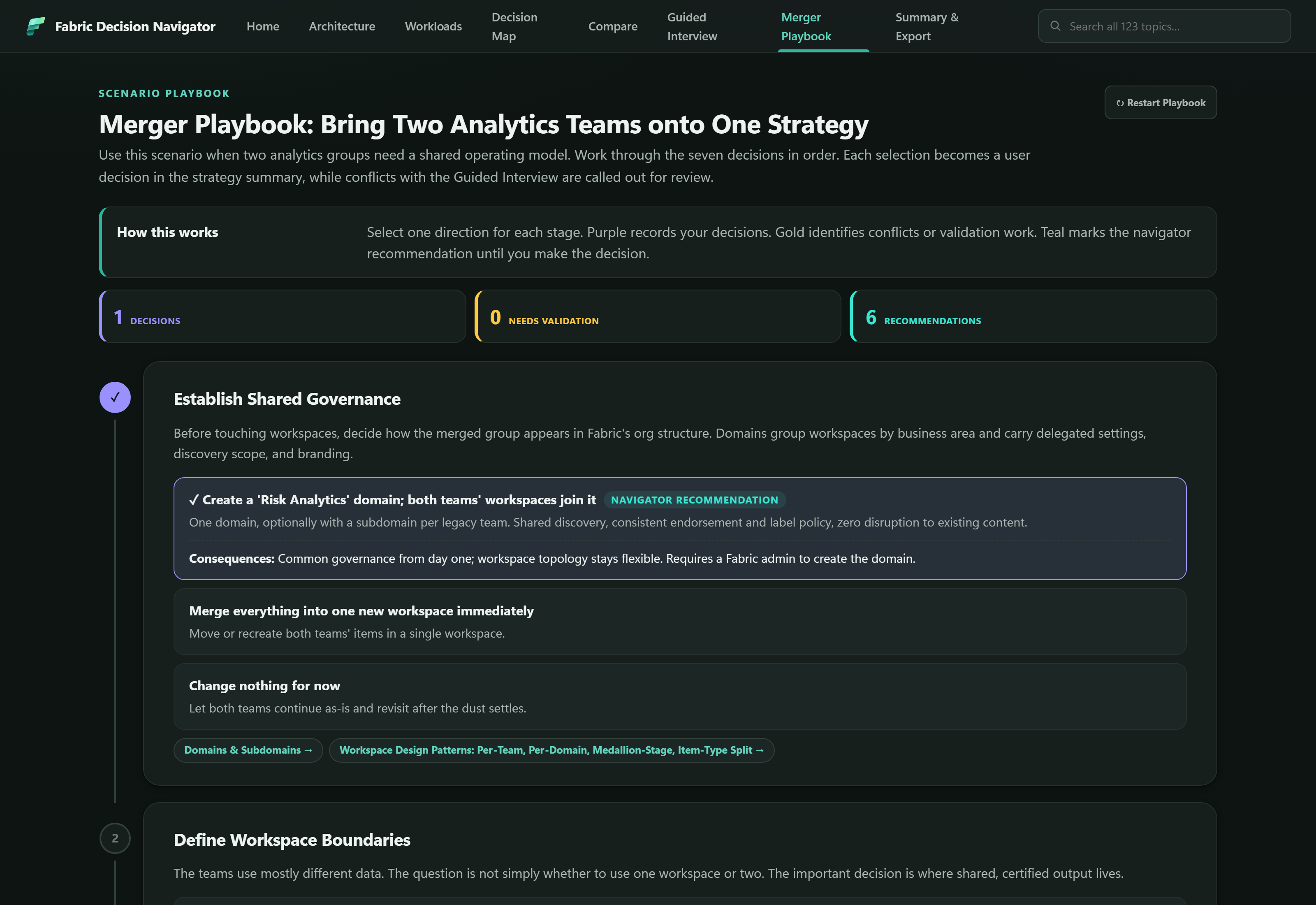Click the Restart Playbook button
The height and width of the screenshot is (905, 1316).
click(x=1160, y=102)
